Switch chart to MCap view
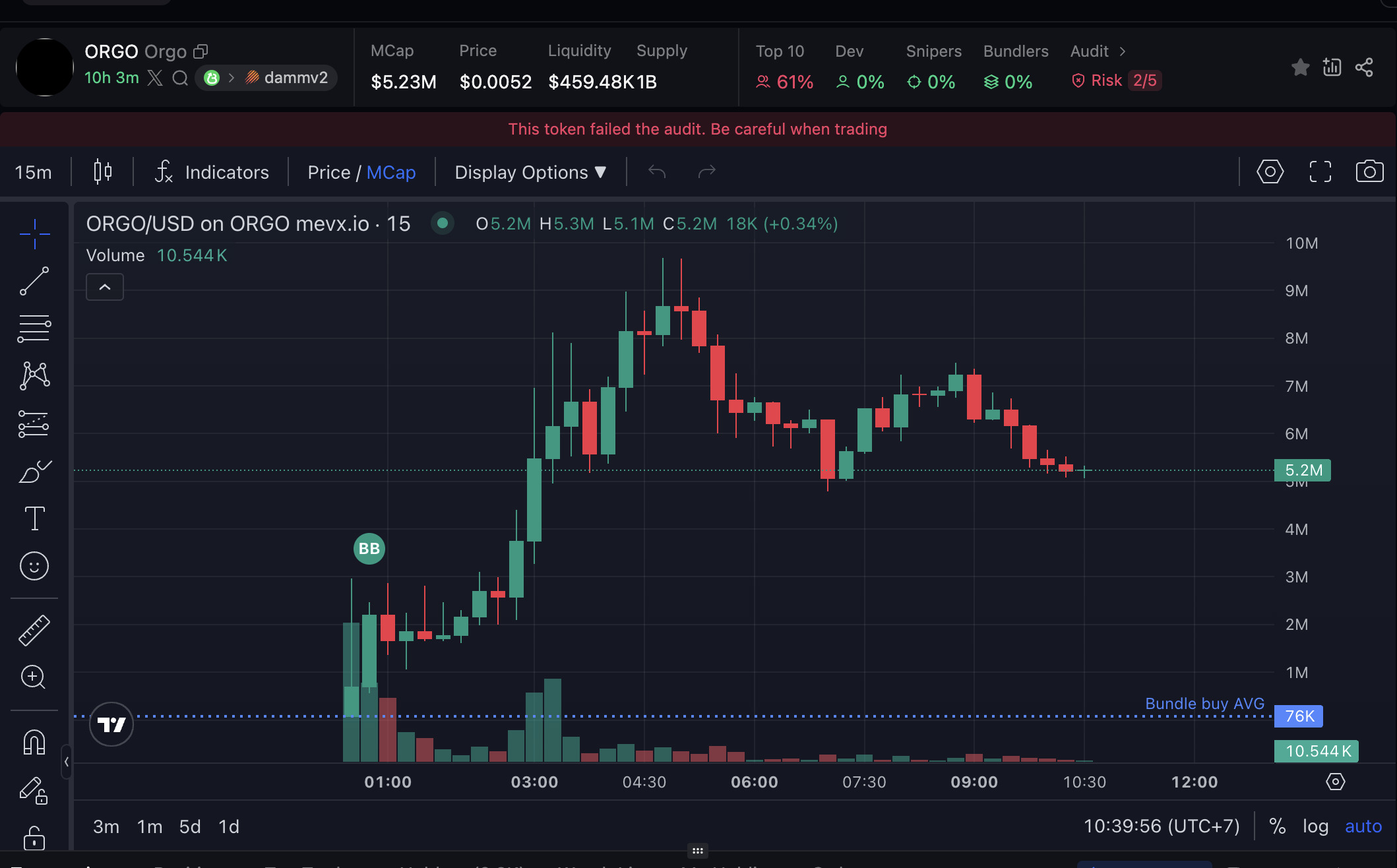The image size is (1397, 868). pos(391,172)
